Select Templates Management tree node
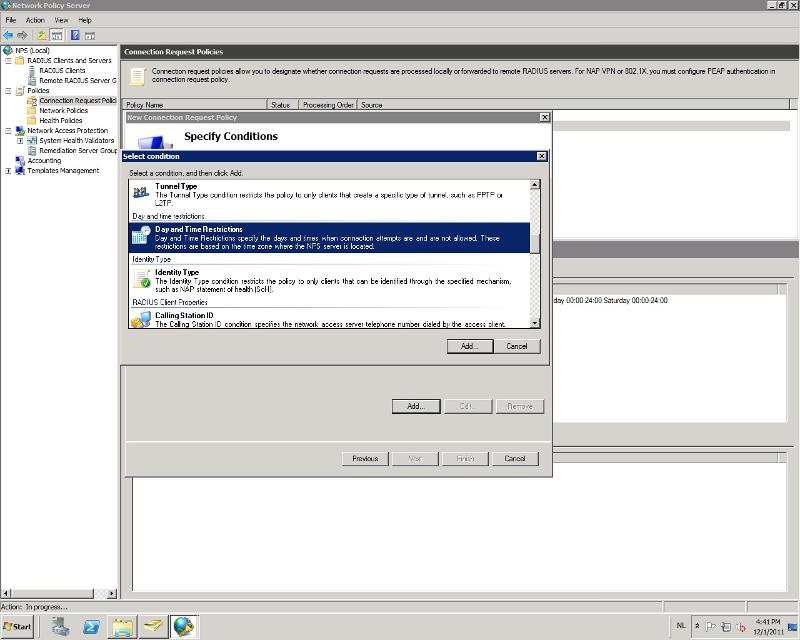 pos(63,170)
